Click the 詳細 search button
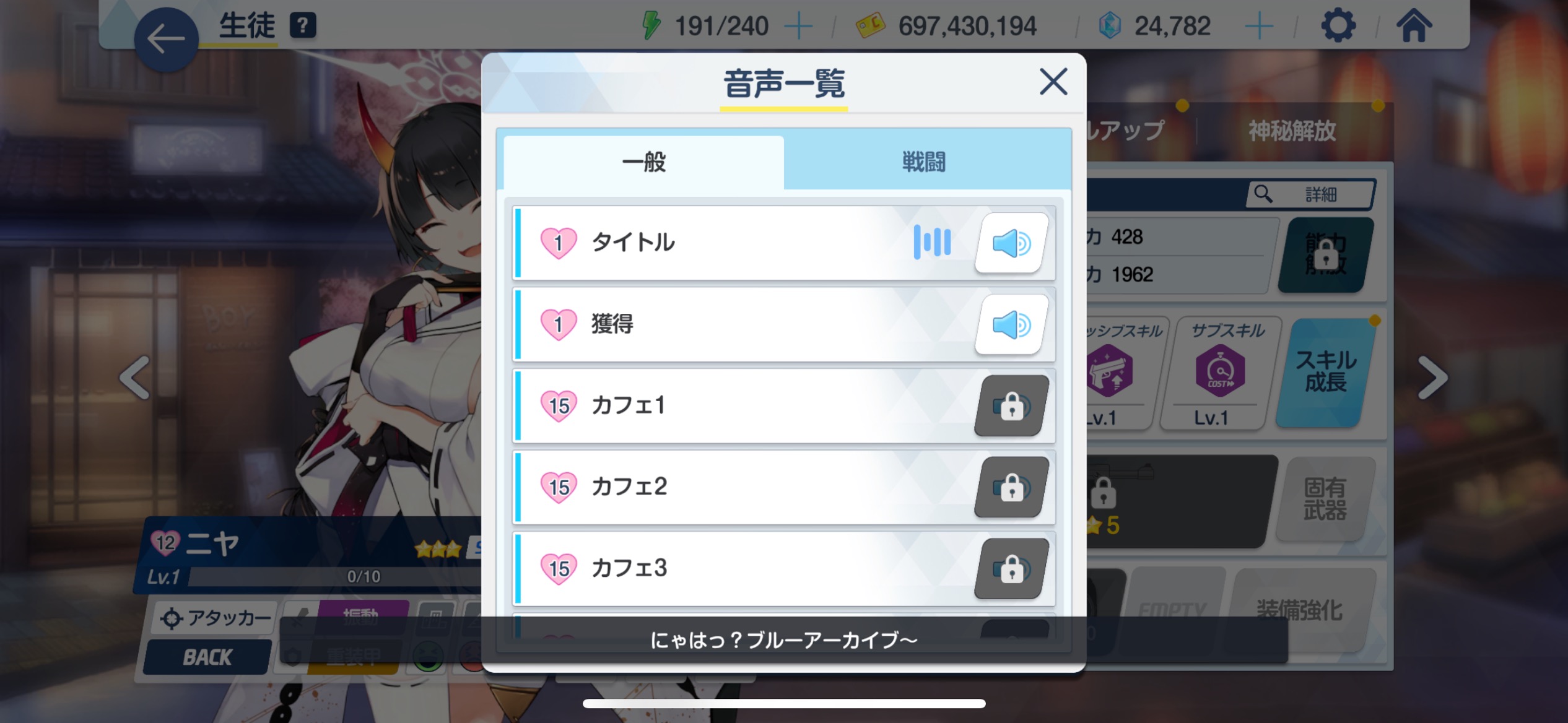Screen dimensions: 1568x723 [x=1310, y=194]
